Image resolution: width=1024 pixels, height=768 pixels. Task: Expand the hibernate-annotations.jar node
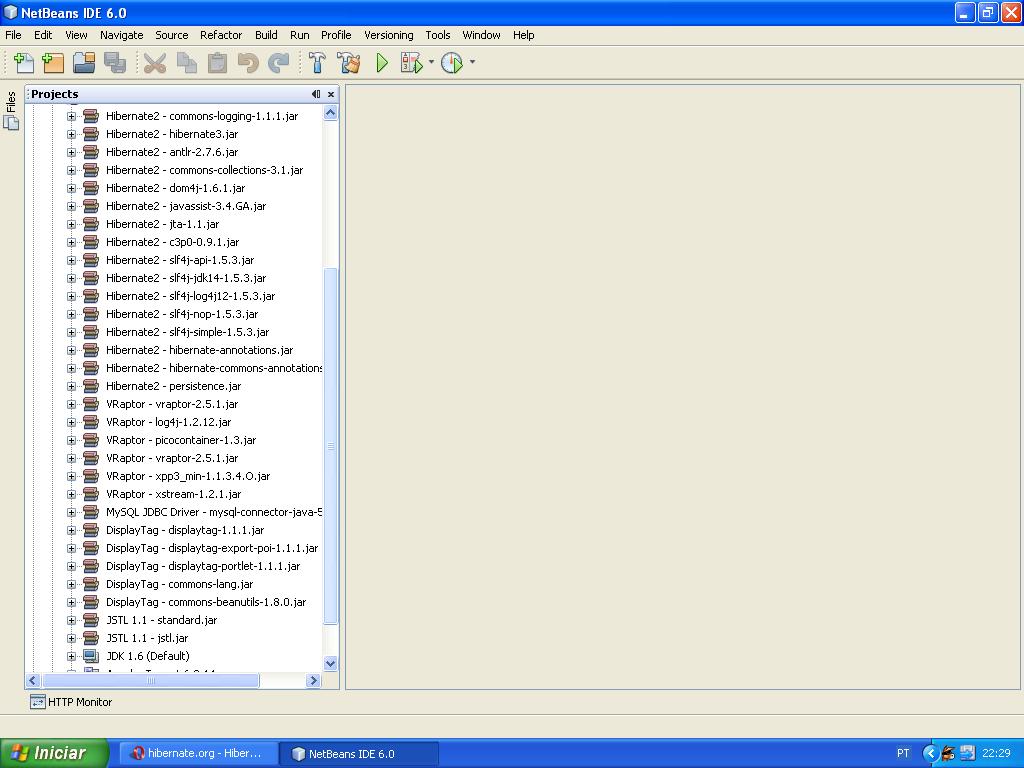coord(71,350)
